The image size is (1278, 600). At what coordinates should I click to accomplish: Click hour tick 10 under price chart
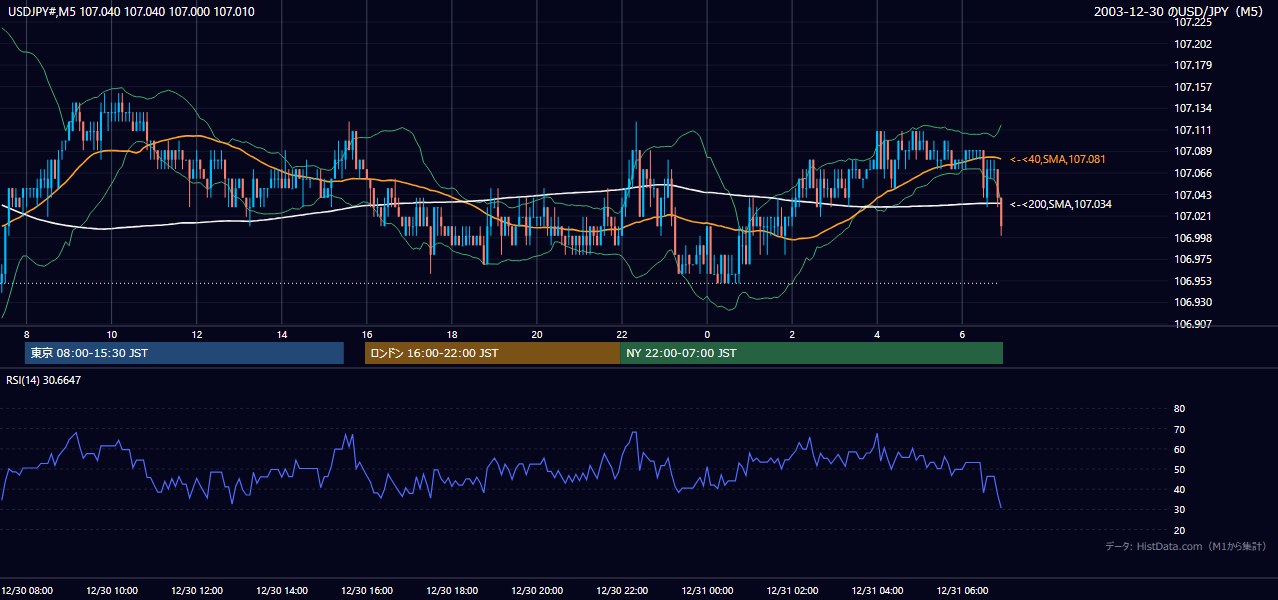112,334
